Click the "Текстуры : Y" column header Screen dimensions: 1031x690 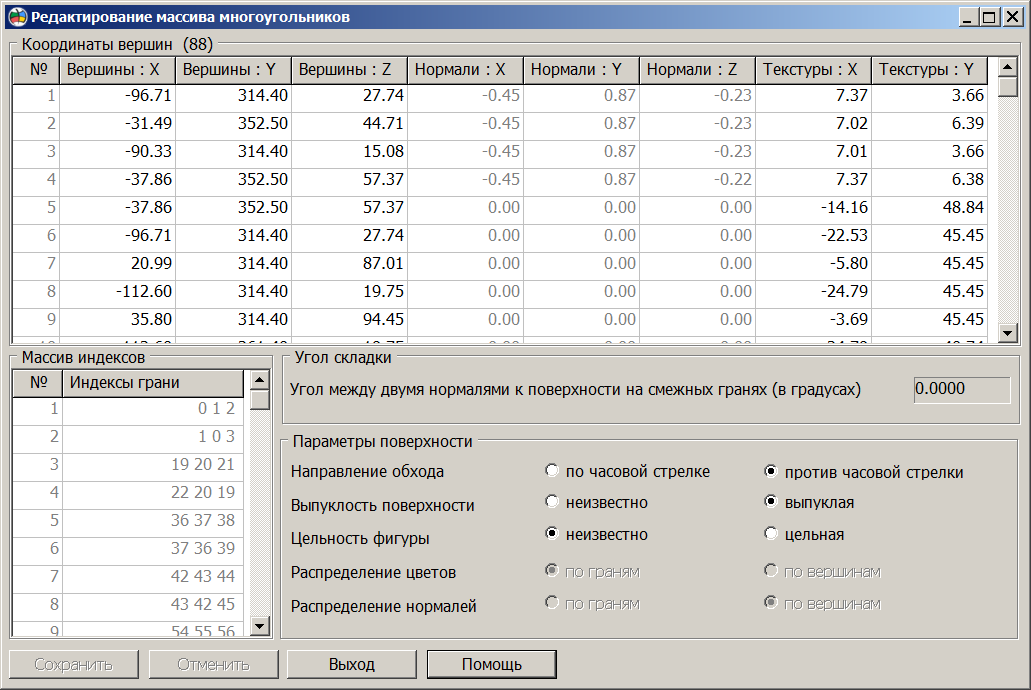coord(929,70)
